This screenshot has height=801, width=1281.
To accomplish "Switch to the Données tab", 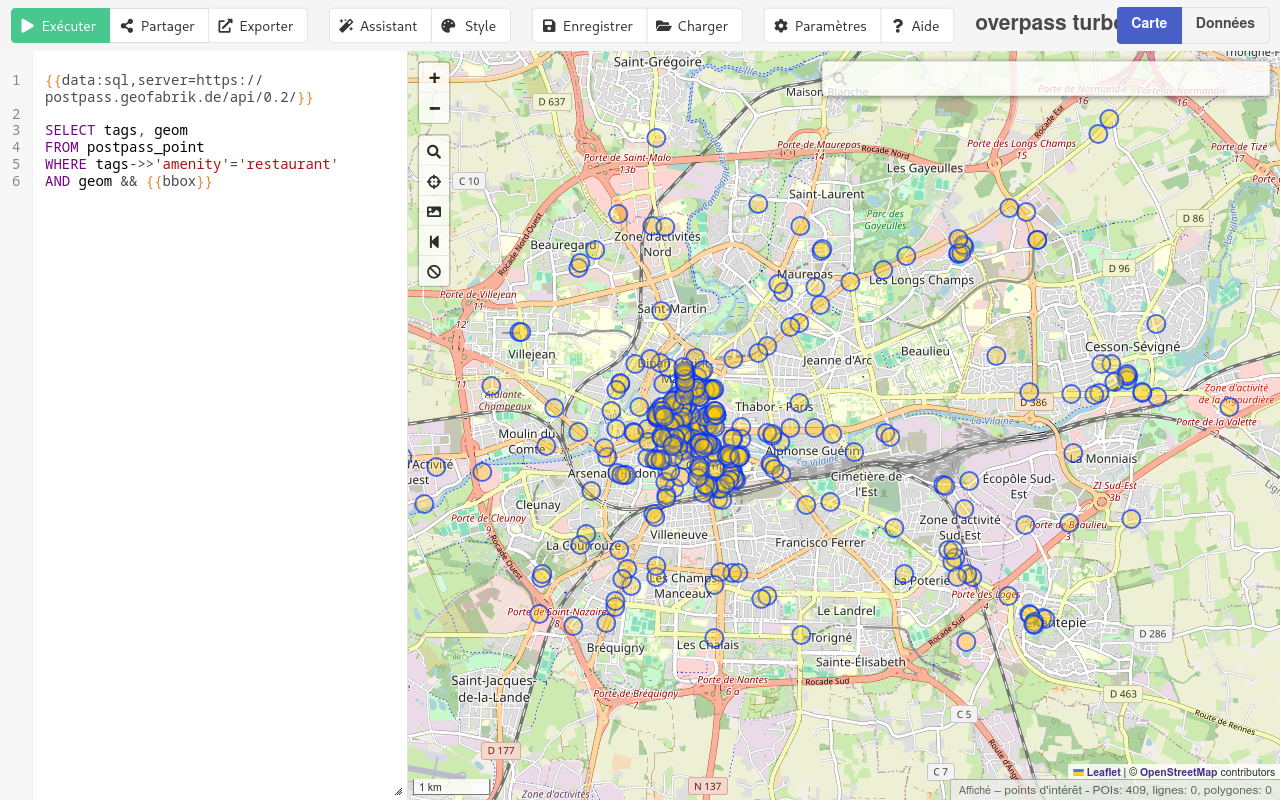I will (1225, 24).
